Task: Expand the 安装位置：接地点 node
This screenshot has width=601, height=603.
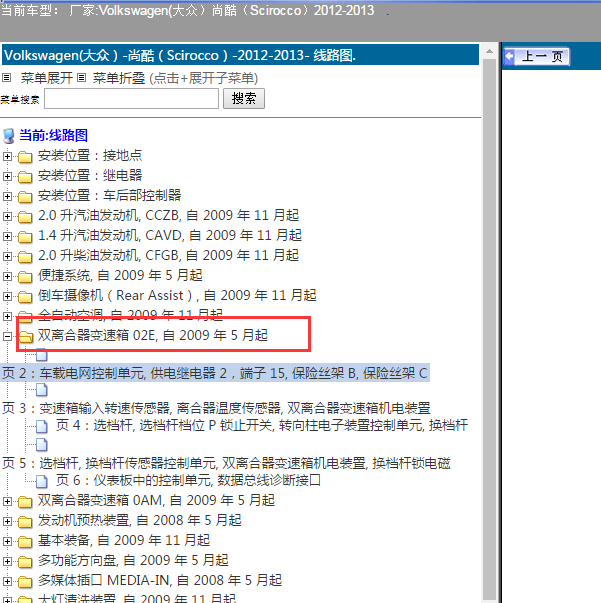Action: click(x=7, y=157)
